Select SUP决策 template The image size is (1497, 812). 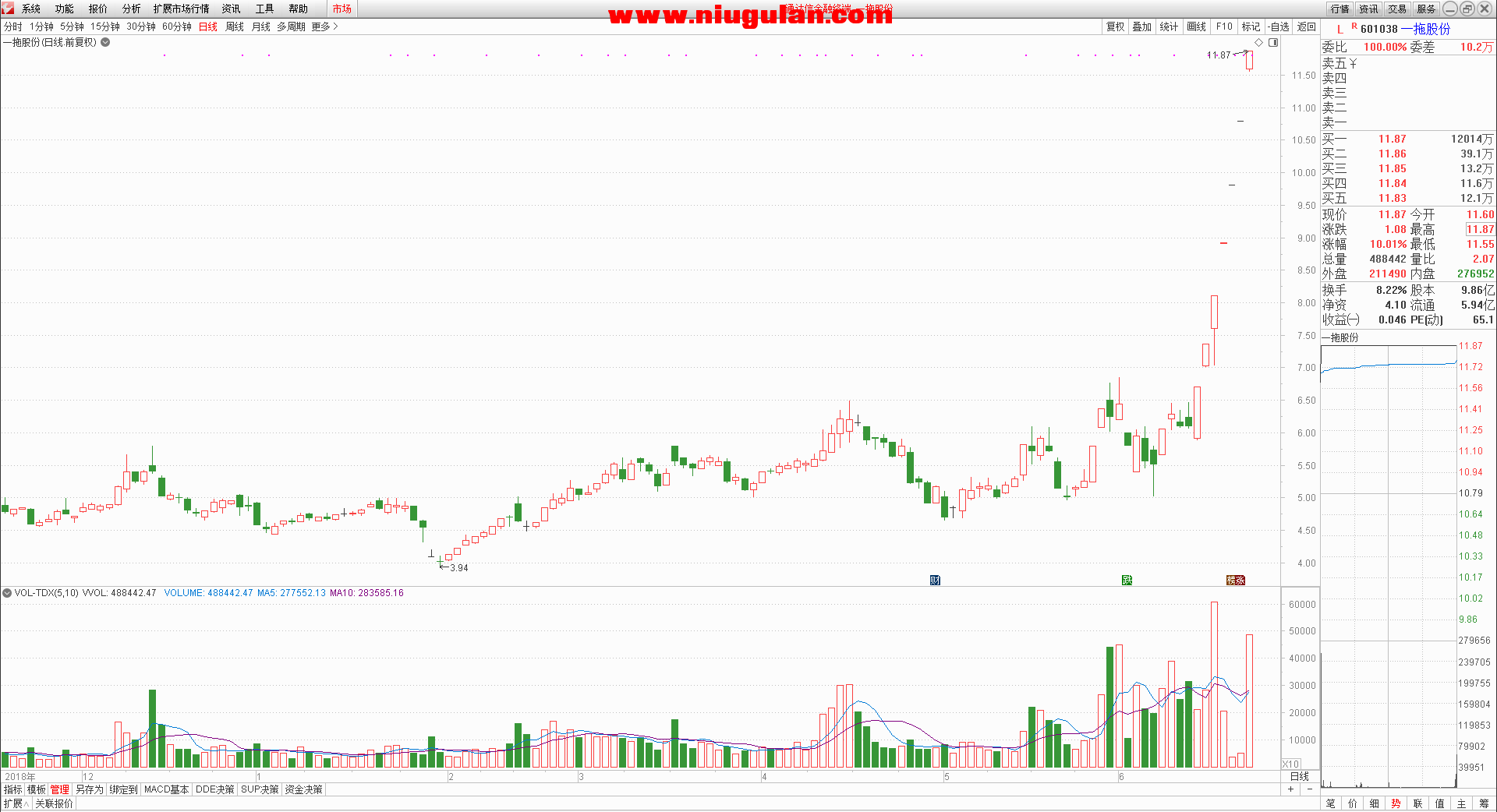point(260,789)
